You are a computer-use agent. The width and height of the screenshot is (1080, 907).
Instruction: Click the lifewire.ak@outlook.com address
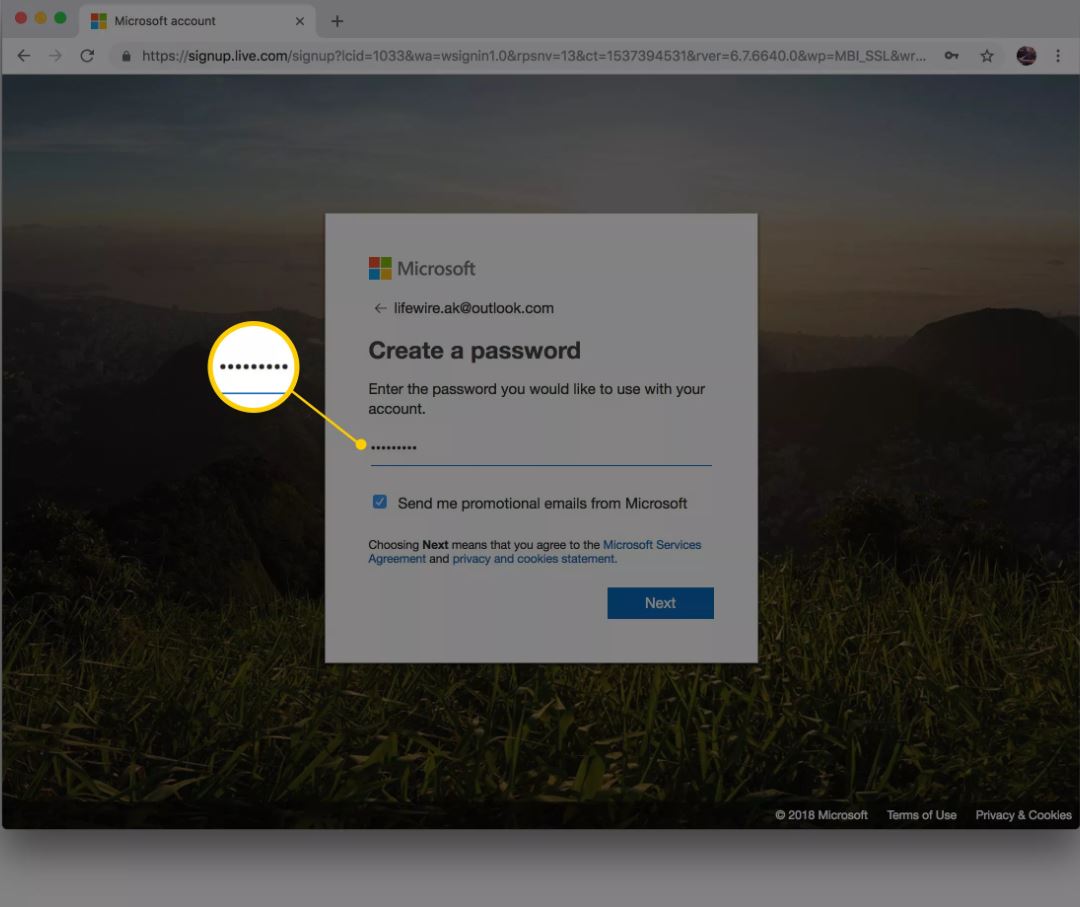coord(473,308)
